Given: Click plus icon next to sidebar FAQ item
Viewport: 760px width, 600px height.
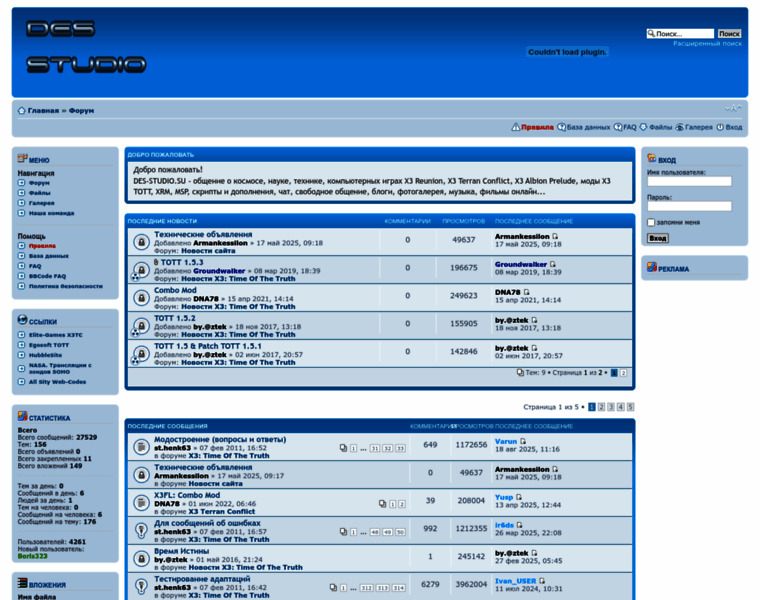Looking at the screenshot, I should pos(21,266).
